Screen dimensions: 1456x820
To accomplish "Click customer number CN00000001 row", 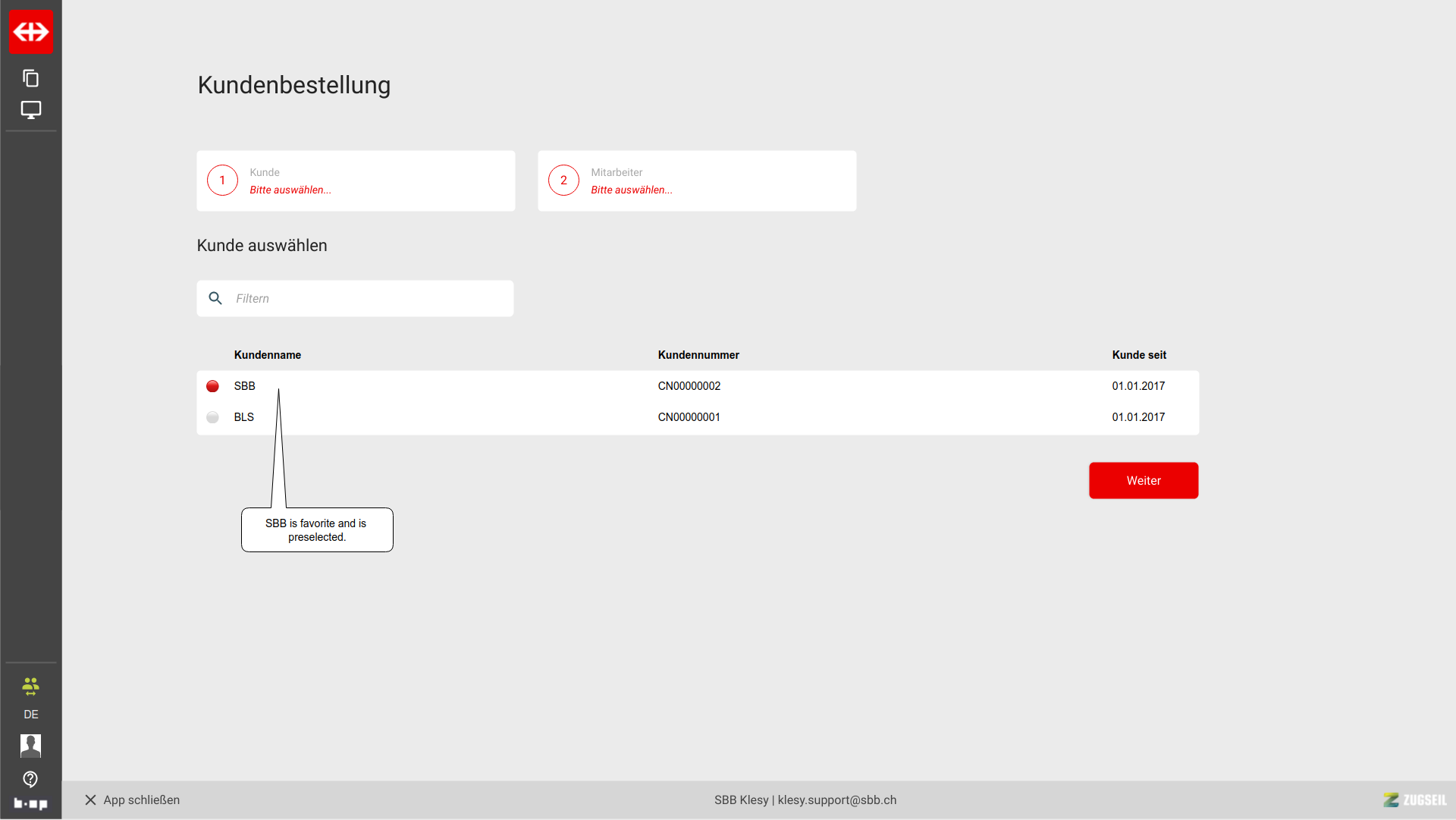I will 689,418.
